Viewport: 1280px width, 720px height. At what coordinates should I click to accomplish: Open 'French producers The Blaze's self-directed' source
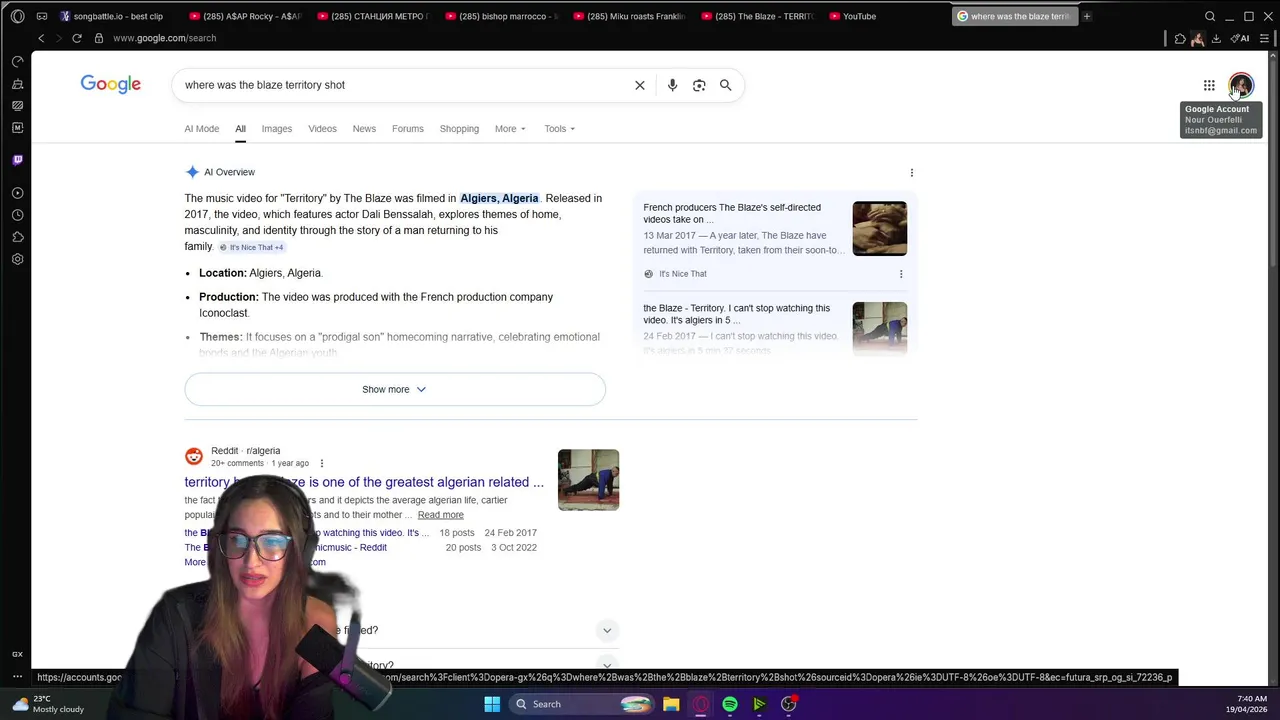[x=732, y=213]
